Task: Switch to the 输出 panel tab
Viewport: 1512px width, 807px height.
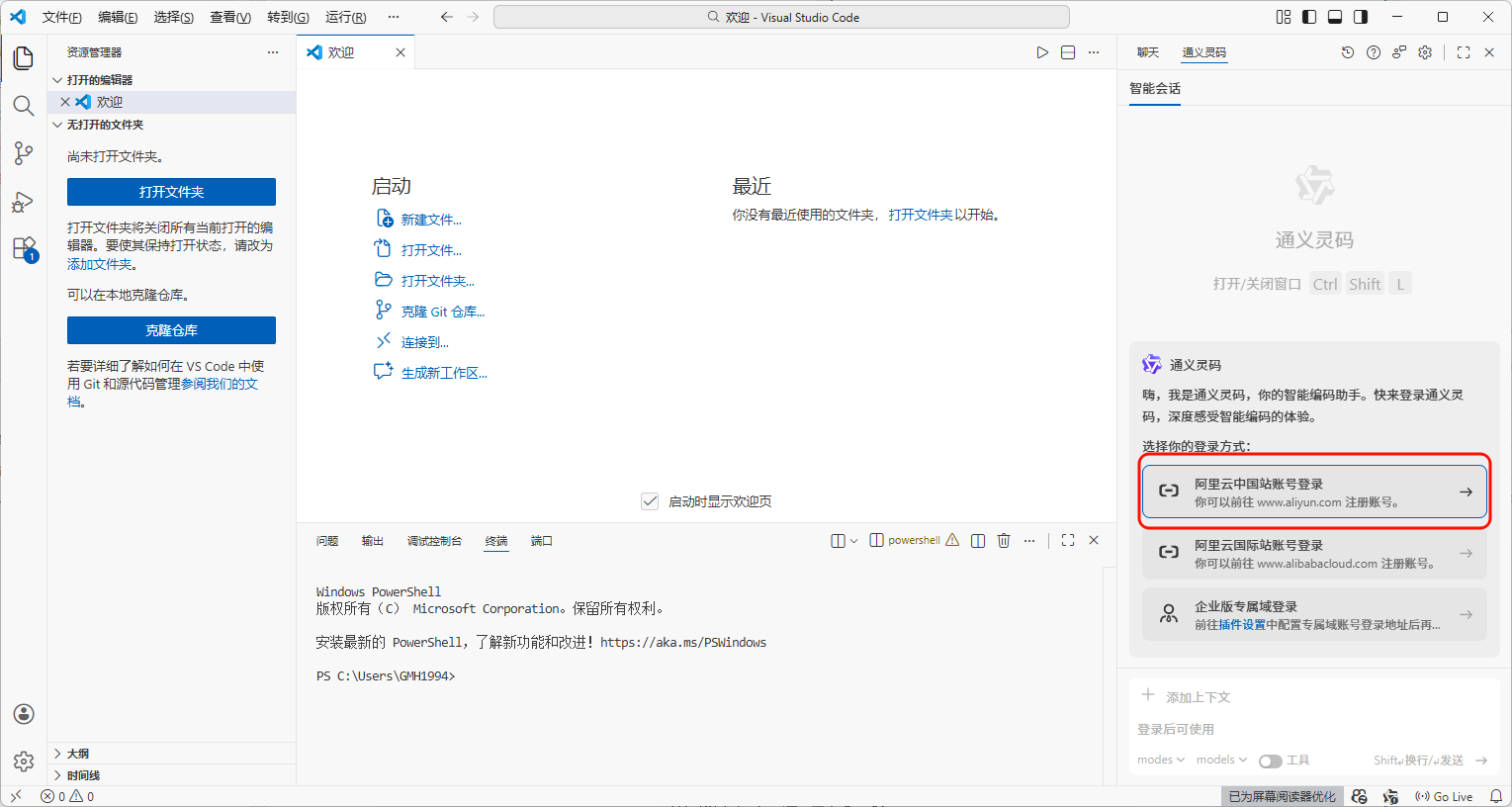Action: pos(373,541)
